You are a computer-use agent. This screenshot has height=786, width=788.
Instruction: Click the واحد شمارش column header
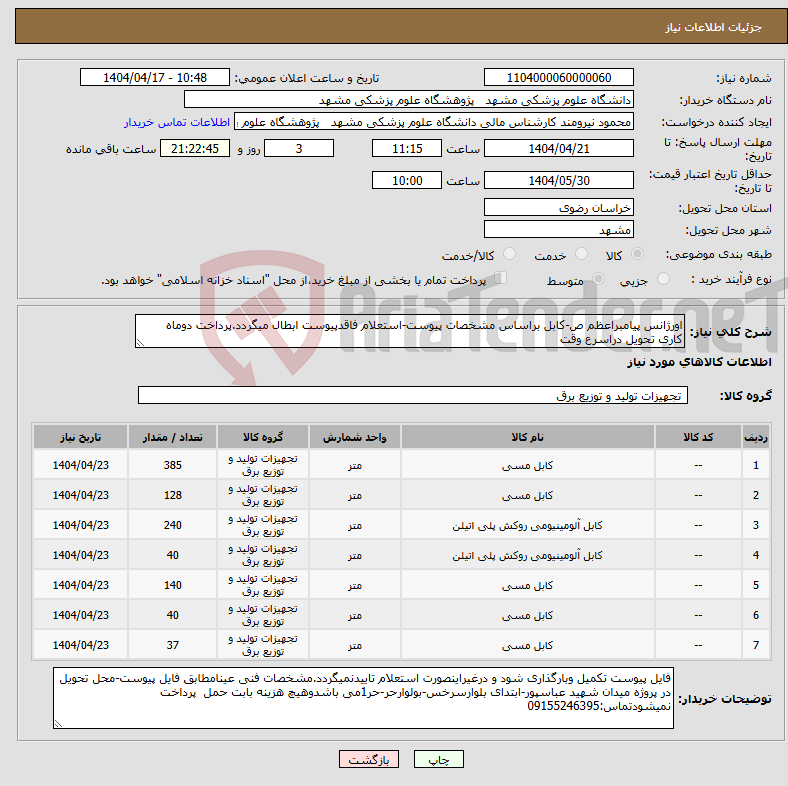(x=355, y=437)
